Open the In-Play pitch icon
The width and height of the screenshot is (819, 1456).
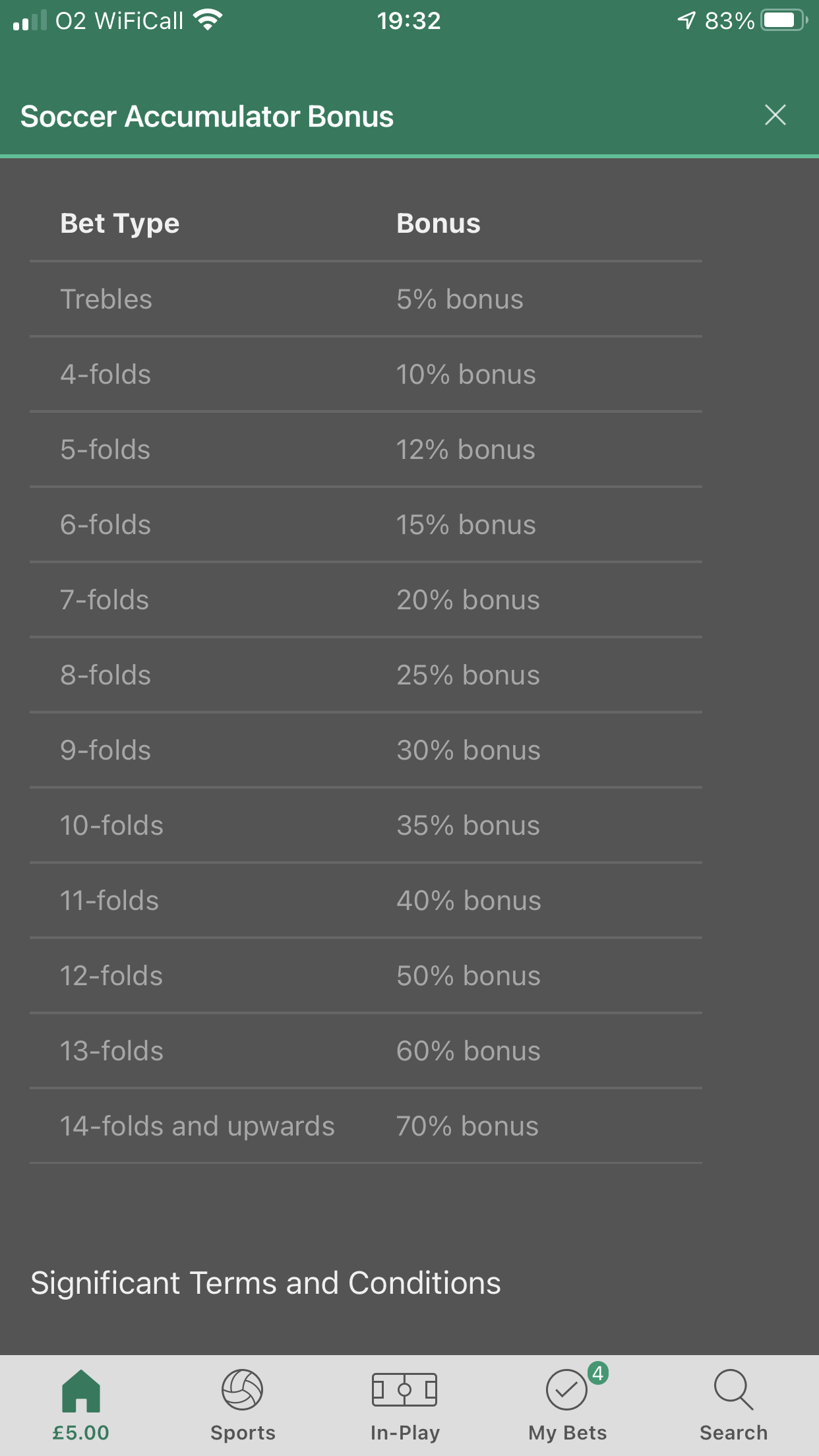click(404, 1390)
